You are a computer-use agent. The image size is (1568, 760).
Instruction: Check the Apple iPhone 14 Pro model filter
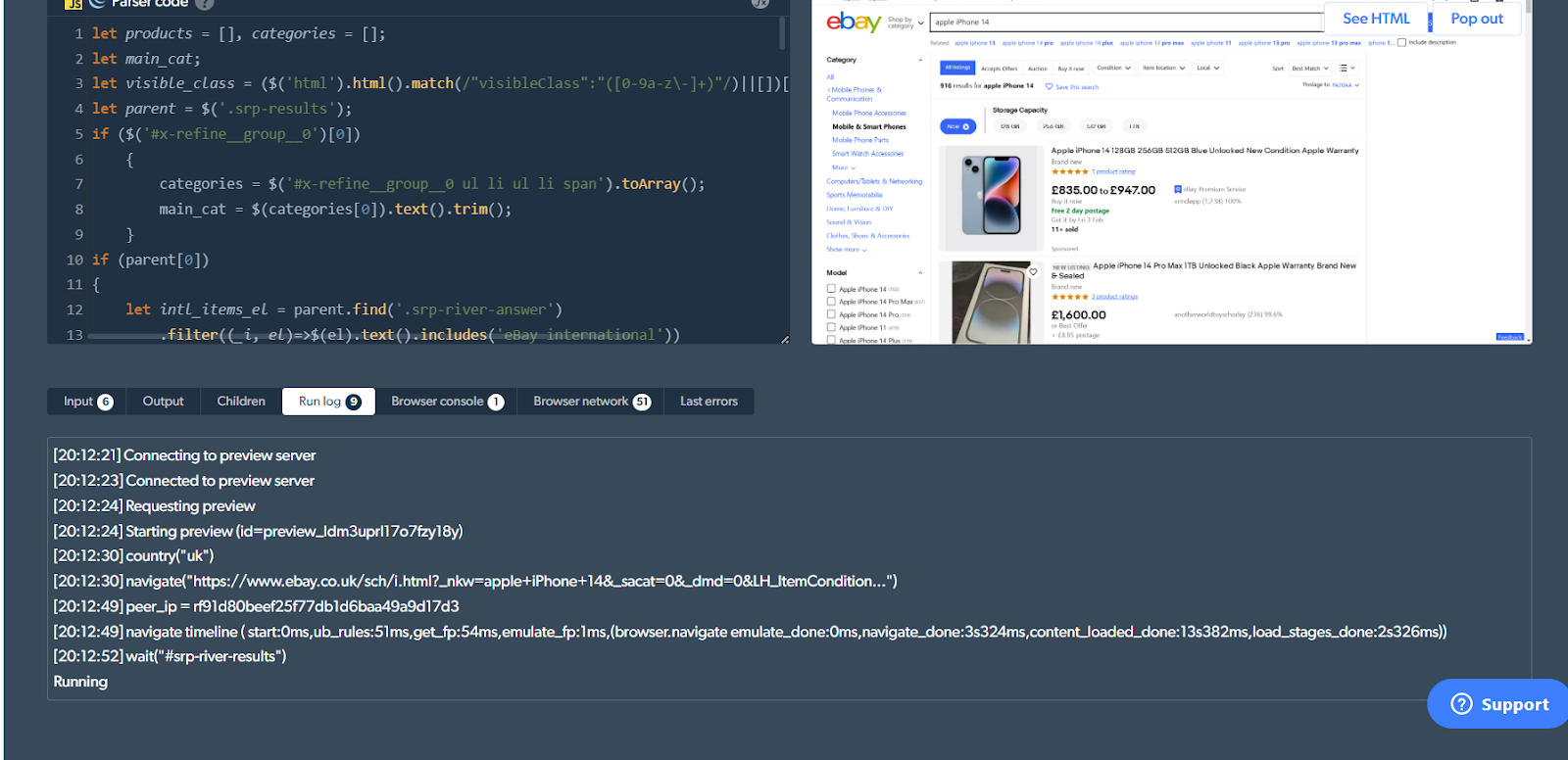point(831,314)
